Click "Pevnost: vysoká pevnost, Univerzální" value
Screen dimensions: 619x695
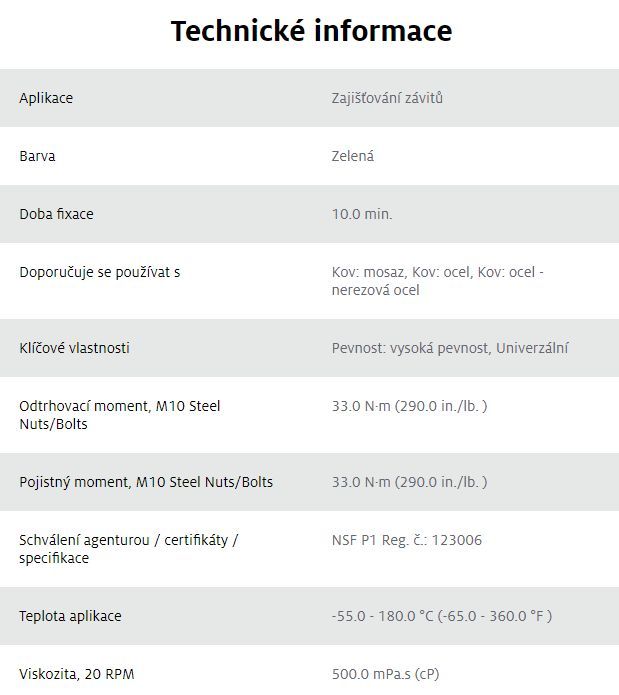tap(450, 348)
